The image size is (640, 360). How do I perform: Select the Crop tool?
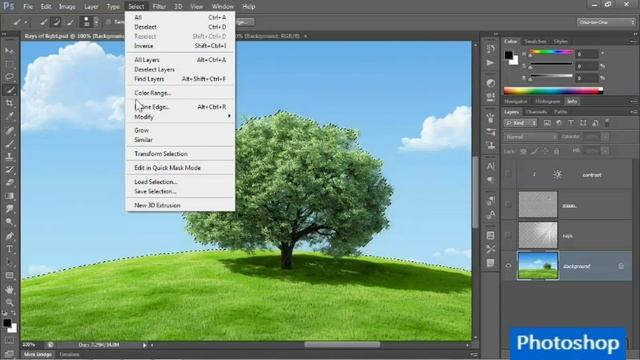click(9, 103)
